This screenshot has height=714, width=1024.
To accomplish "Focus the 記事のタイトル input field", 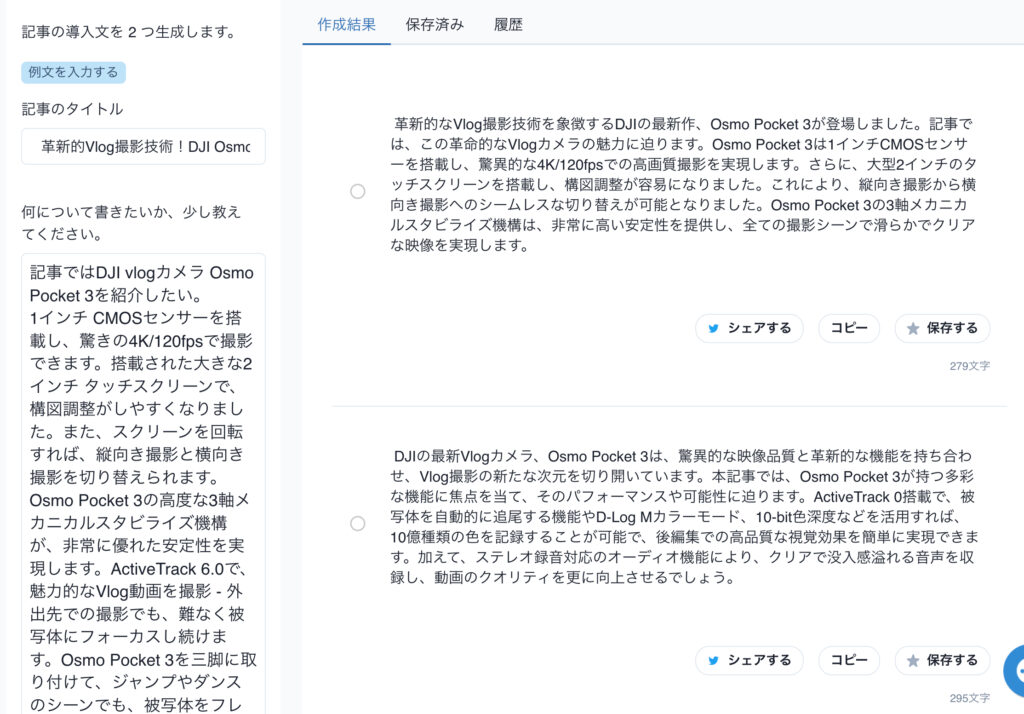I will tap(143, 146).
